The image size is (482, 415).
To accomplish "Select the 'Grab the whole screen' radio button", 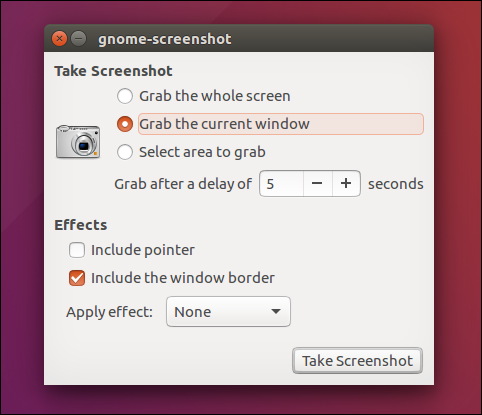I will [x=125, y=96].
